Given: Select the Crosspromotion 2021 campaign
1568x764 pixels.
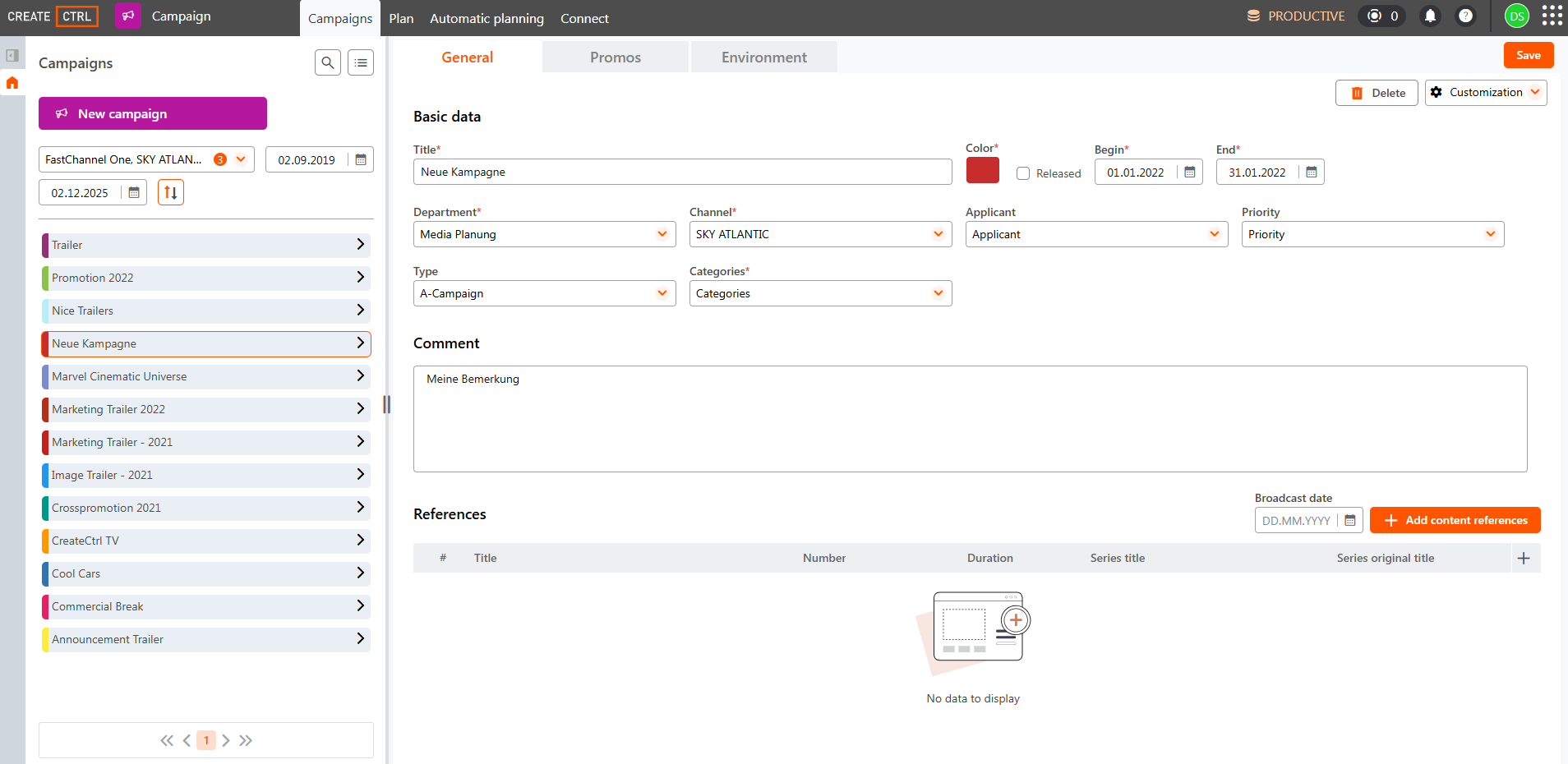Looking at the screenshot, I should pos(206,508).
